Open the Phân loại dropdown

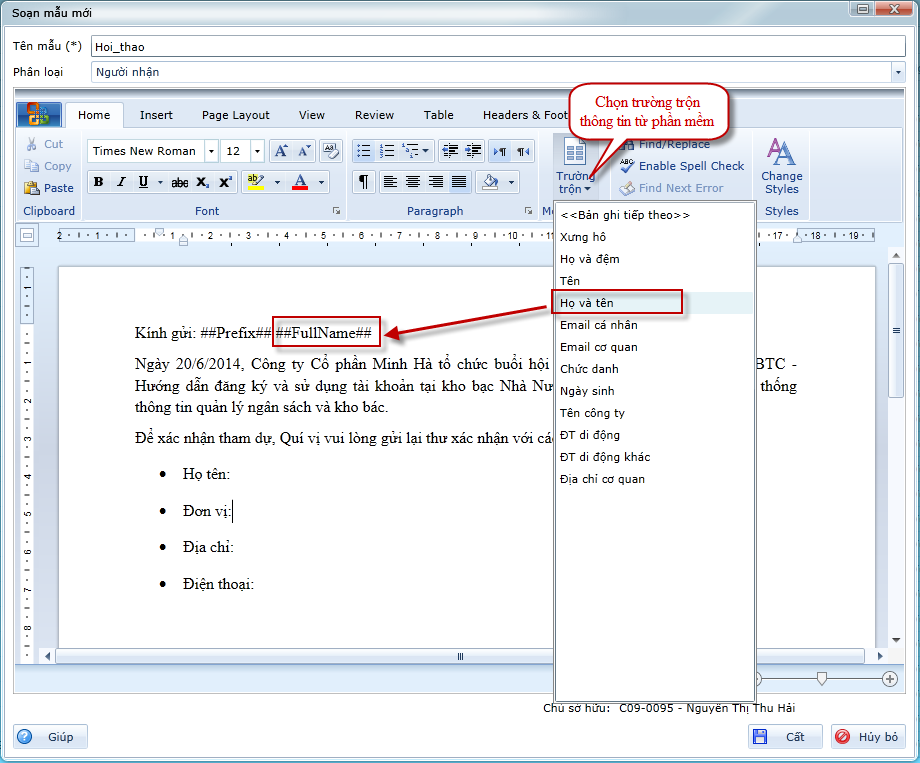click(x=897, y=72)
